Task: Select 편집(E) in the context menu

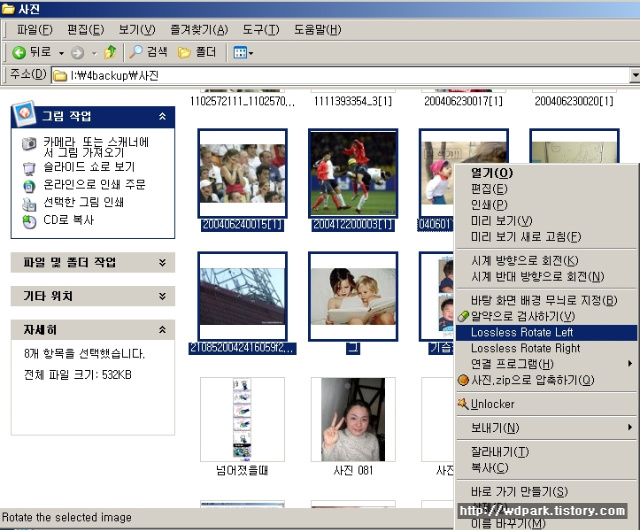Action: [546, 189]
